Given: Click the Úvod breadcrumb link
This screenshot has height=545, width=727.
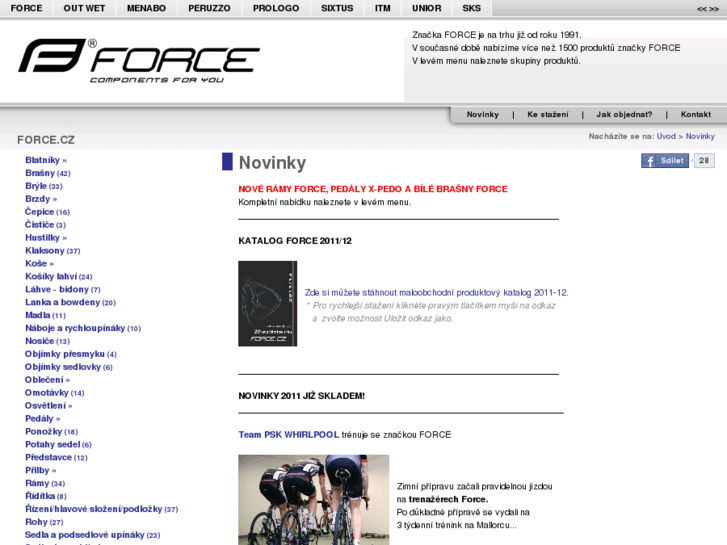Looking at the screenshot, I should pyautogui.click(x=666, y=136).
